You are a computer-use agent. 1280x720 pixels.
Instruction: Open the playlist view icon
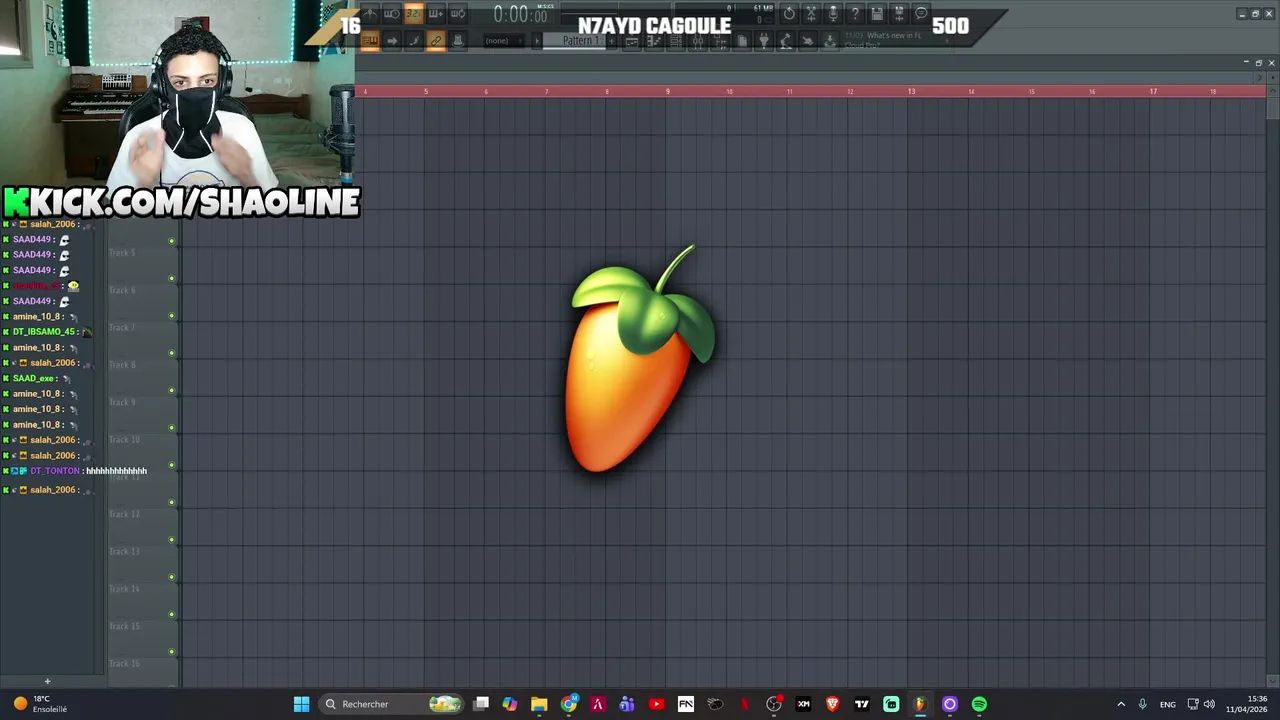click(632, 41)
